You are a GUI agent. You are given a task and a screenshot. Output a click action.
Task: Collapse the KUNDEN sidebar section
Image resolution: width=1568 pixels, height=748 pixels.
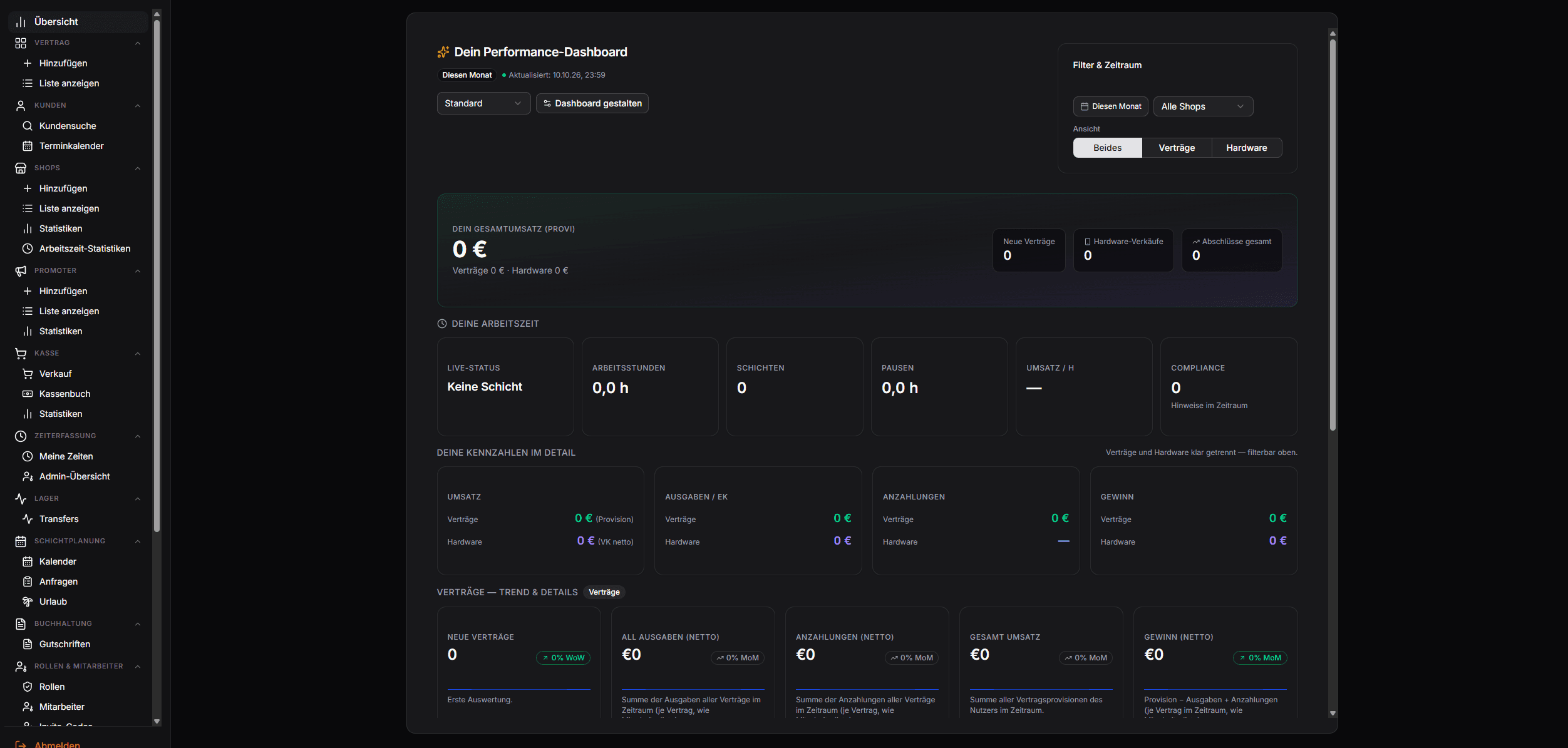(138, 106)
